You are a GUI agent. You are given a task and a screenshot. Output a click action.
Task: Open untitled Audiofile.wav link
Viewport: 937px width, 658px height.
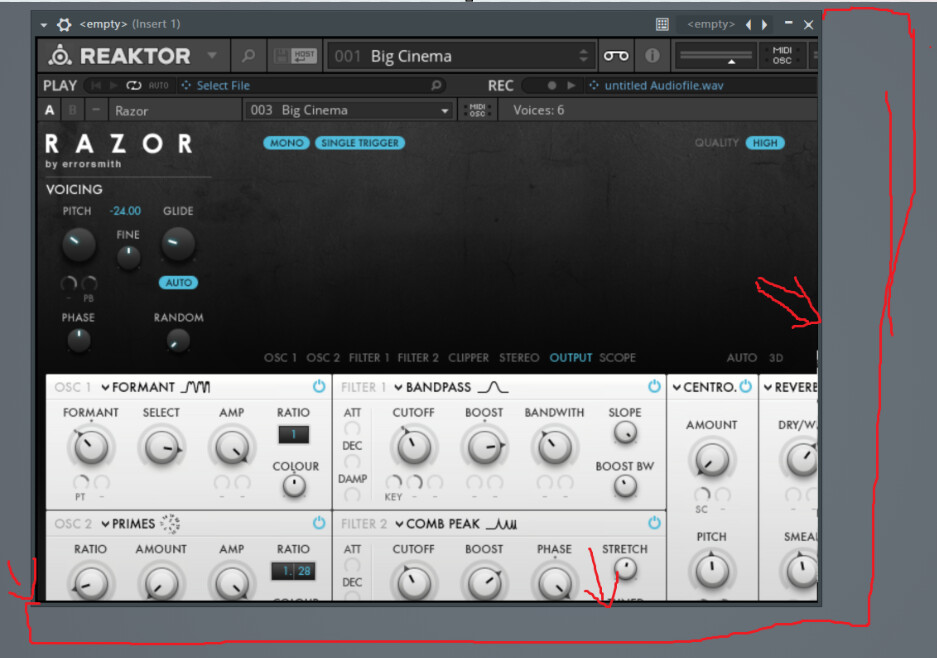(x=664, y=85)
